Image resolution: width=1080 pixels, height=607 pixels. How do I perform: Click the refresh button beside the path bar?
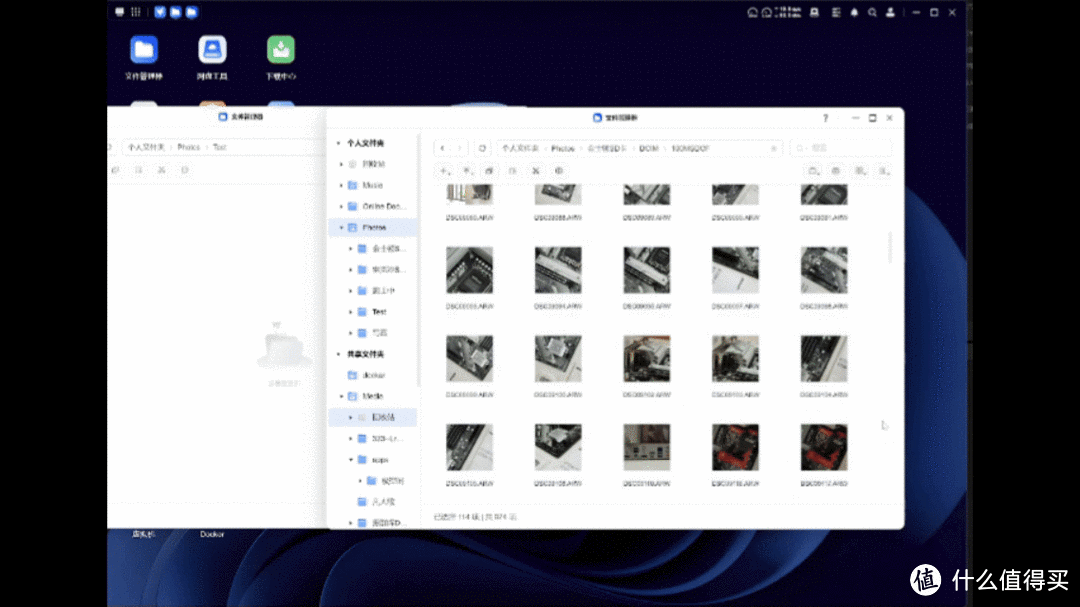[x=483, y=148]
